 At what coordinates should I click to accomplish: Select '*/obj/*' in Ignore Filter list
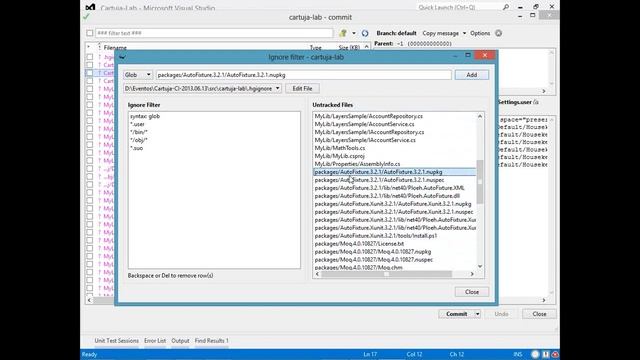coord(139,140)
